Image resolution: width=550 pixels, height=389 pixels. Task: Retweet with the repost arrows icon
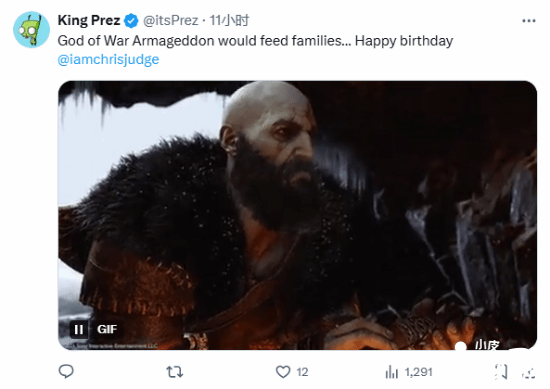[x=175, y=371]
